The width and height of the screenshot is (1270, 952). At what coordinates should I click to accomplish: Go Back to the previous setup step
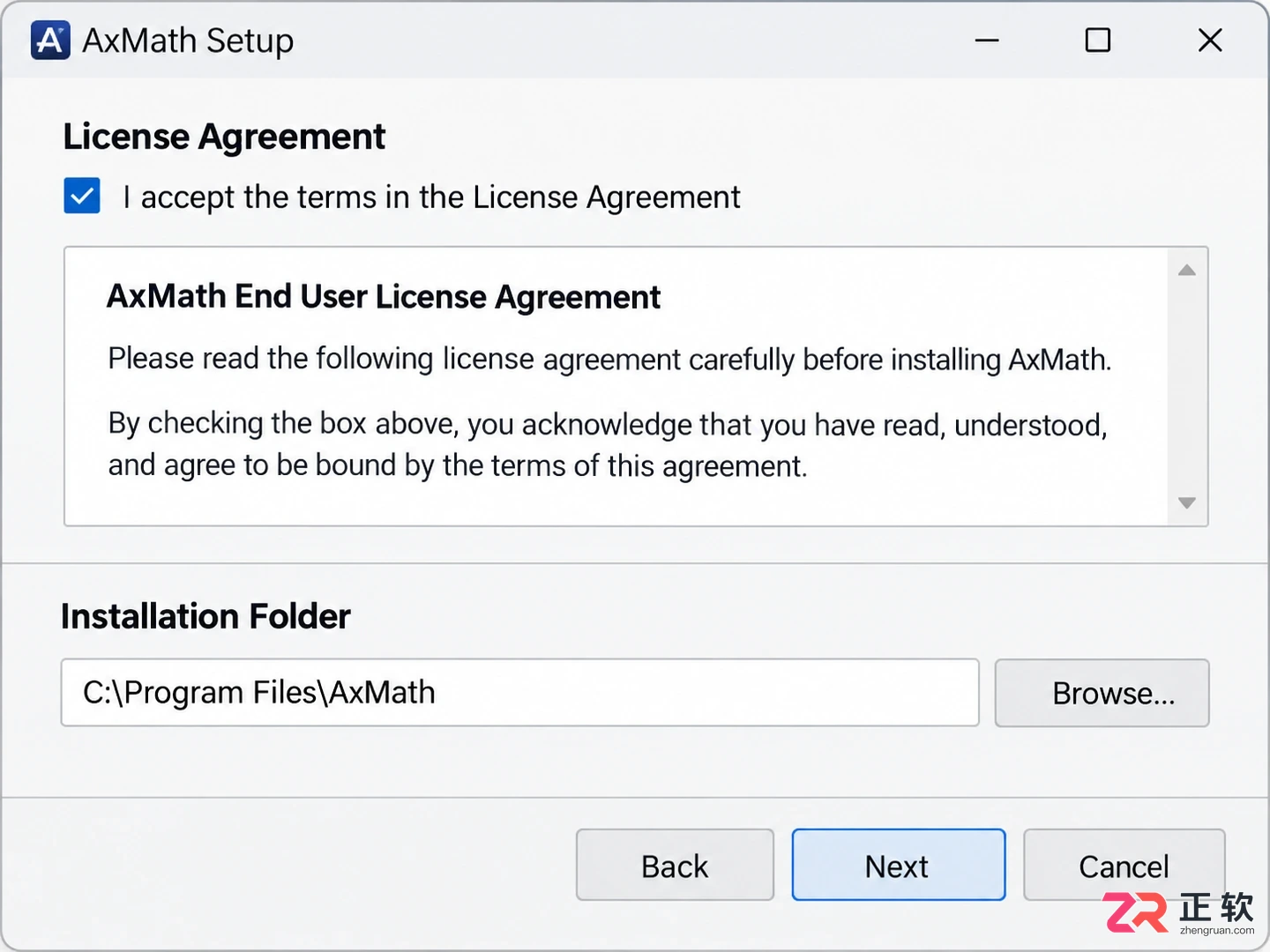click(675, 865)
